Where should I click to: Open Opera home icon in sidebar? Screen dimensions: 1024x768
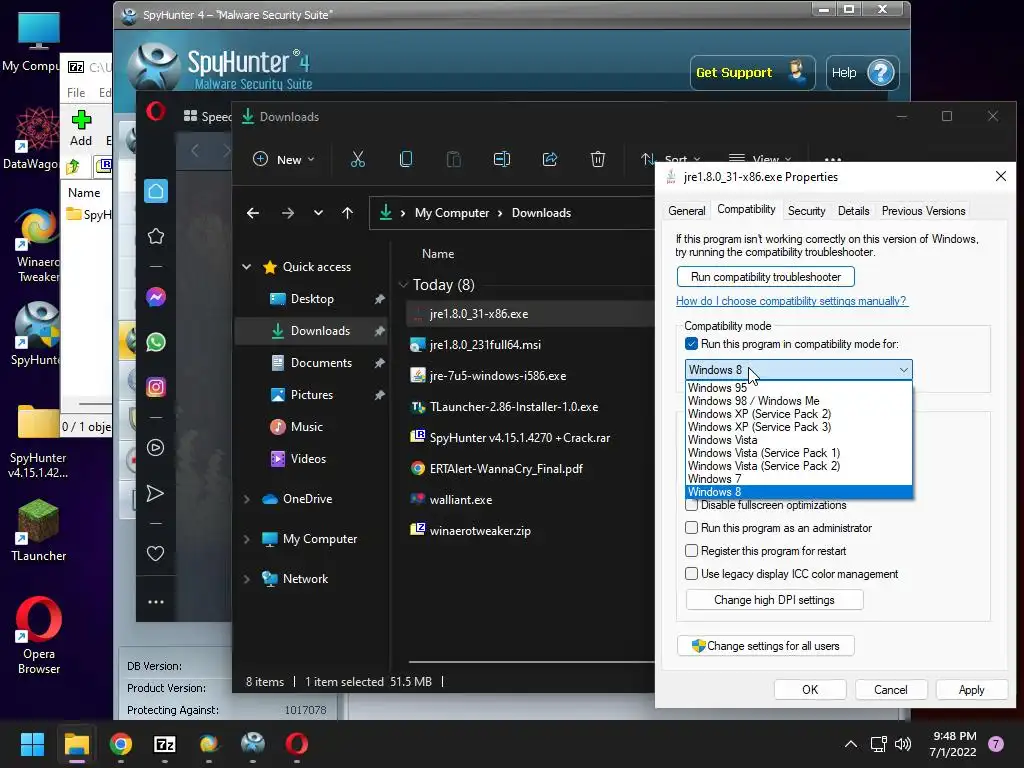(155, 191)
